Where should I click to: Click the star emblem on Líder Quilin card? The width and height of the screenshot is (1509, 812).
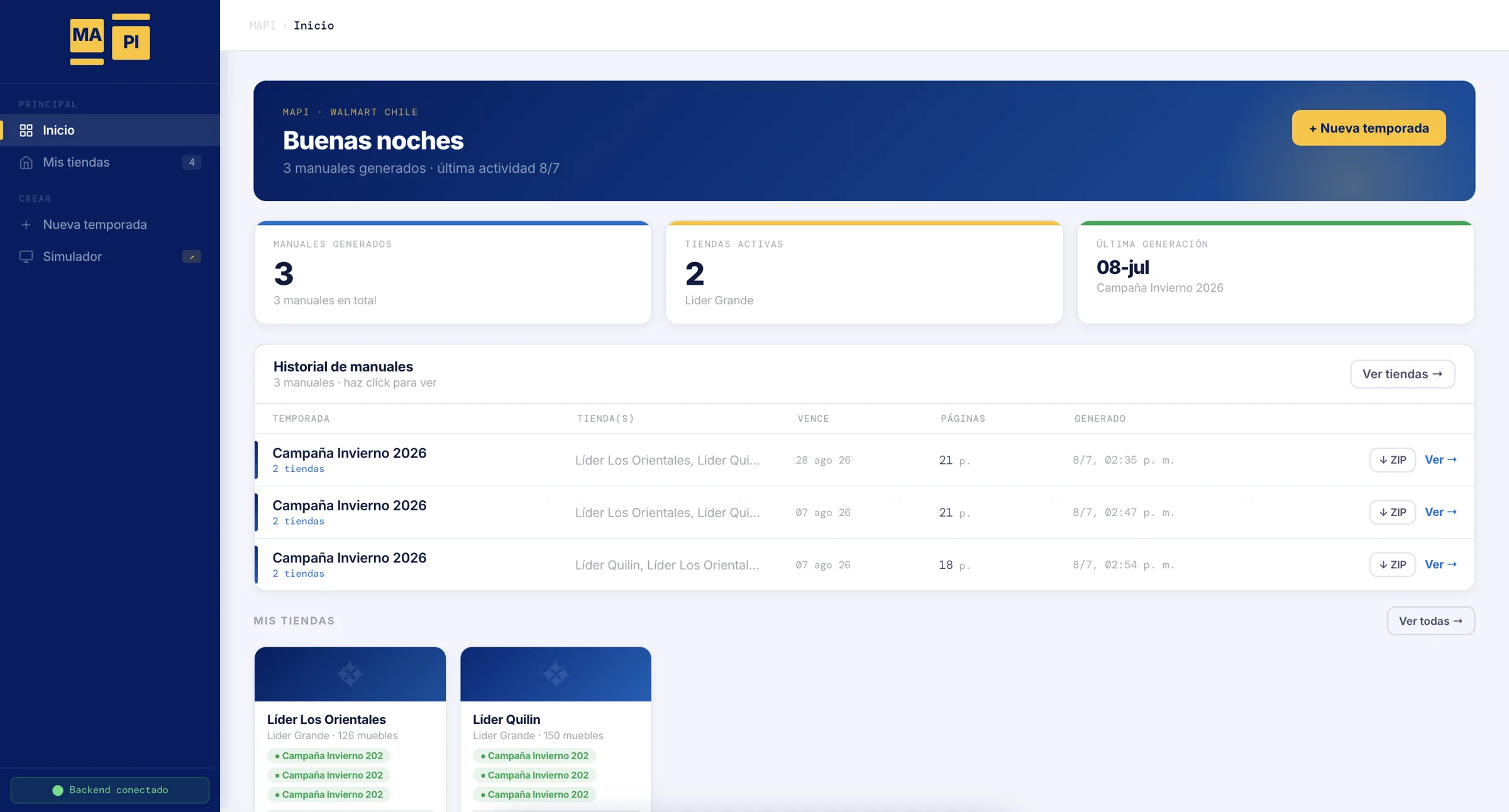(x=556, y=674)
